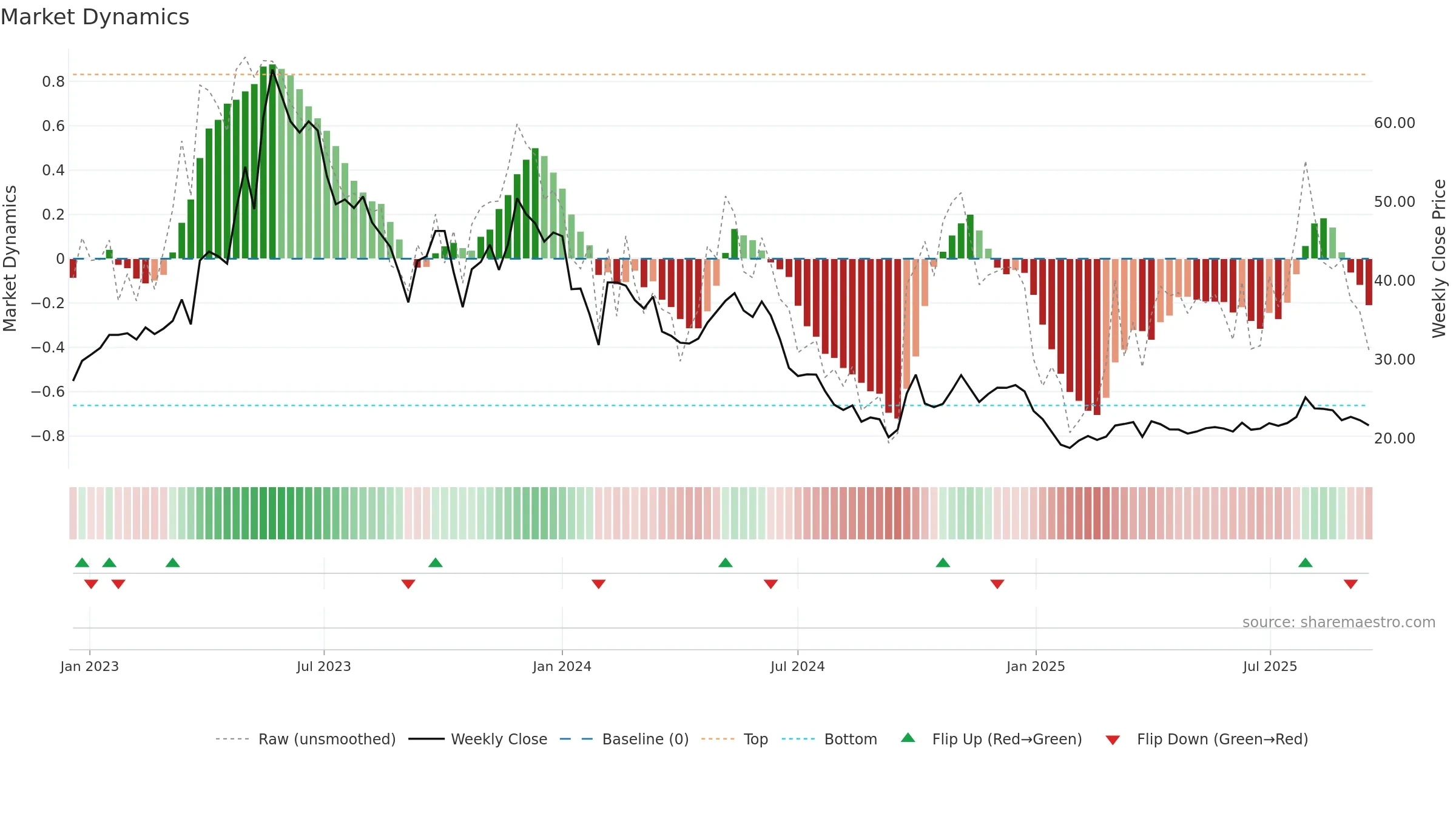This screenshot has width=1456, height=819.
Task: Click the 30.00 price axis label
Action: click(x=1395, y=360)
